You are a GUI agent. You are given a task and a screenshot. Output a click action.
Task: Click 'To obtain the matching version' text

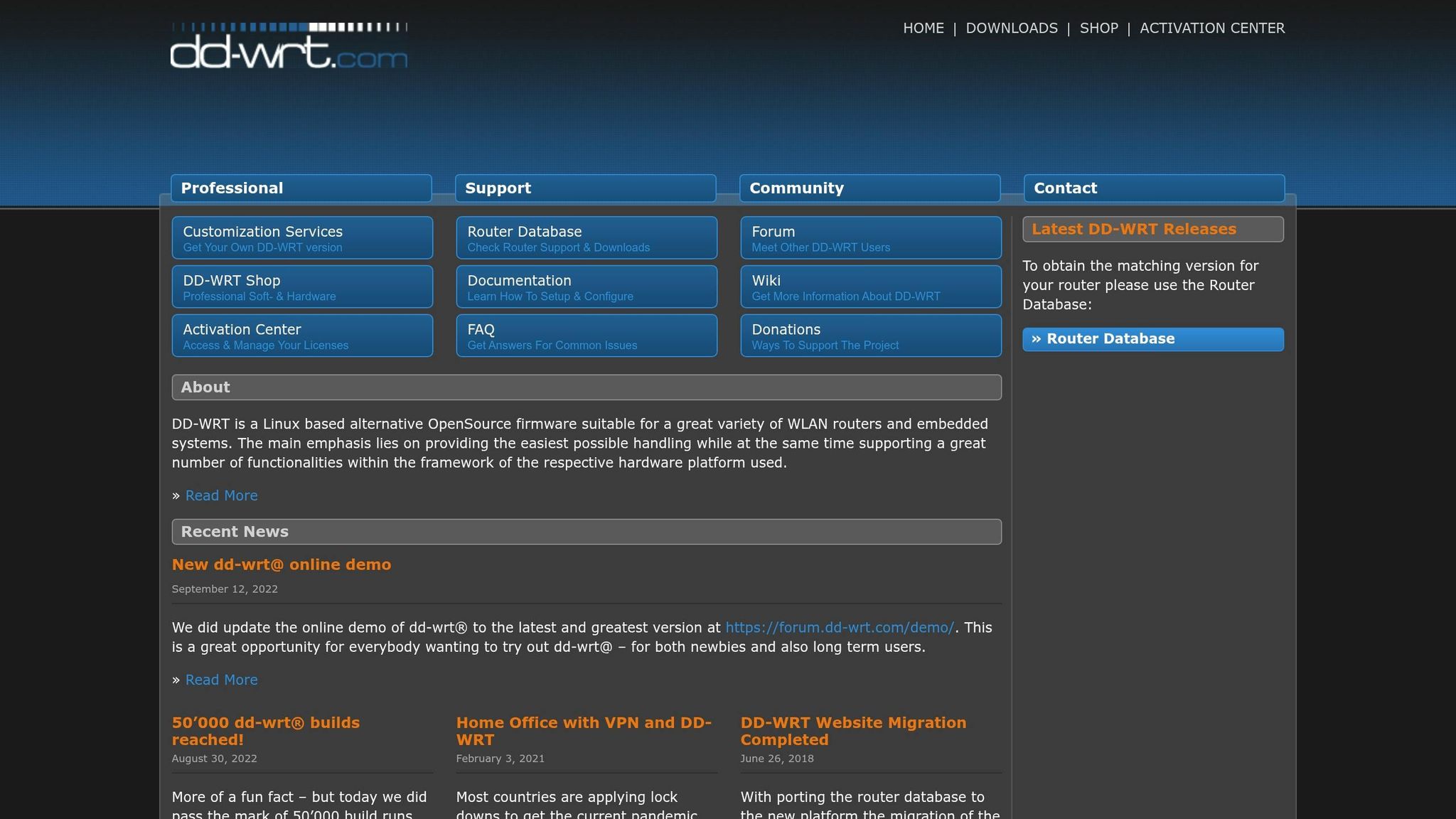[1140, 285]
